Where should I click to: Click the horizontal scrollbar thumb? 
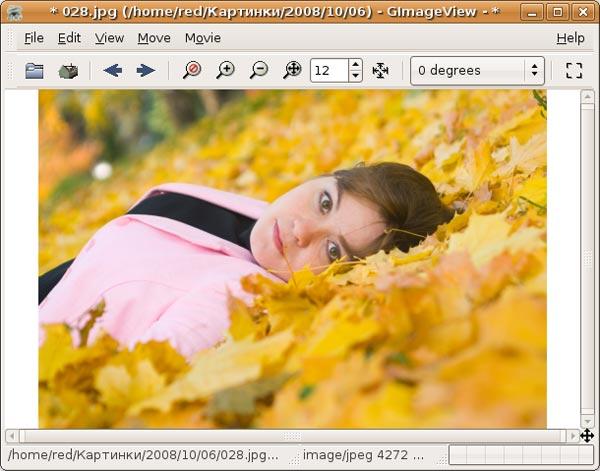(292, 436)
